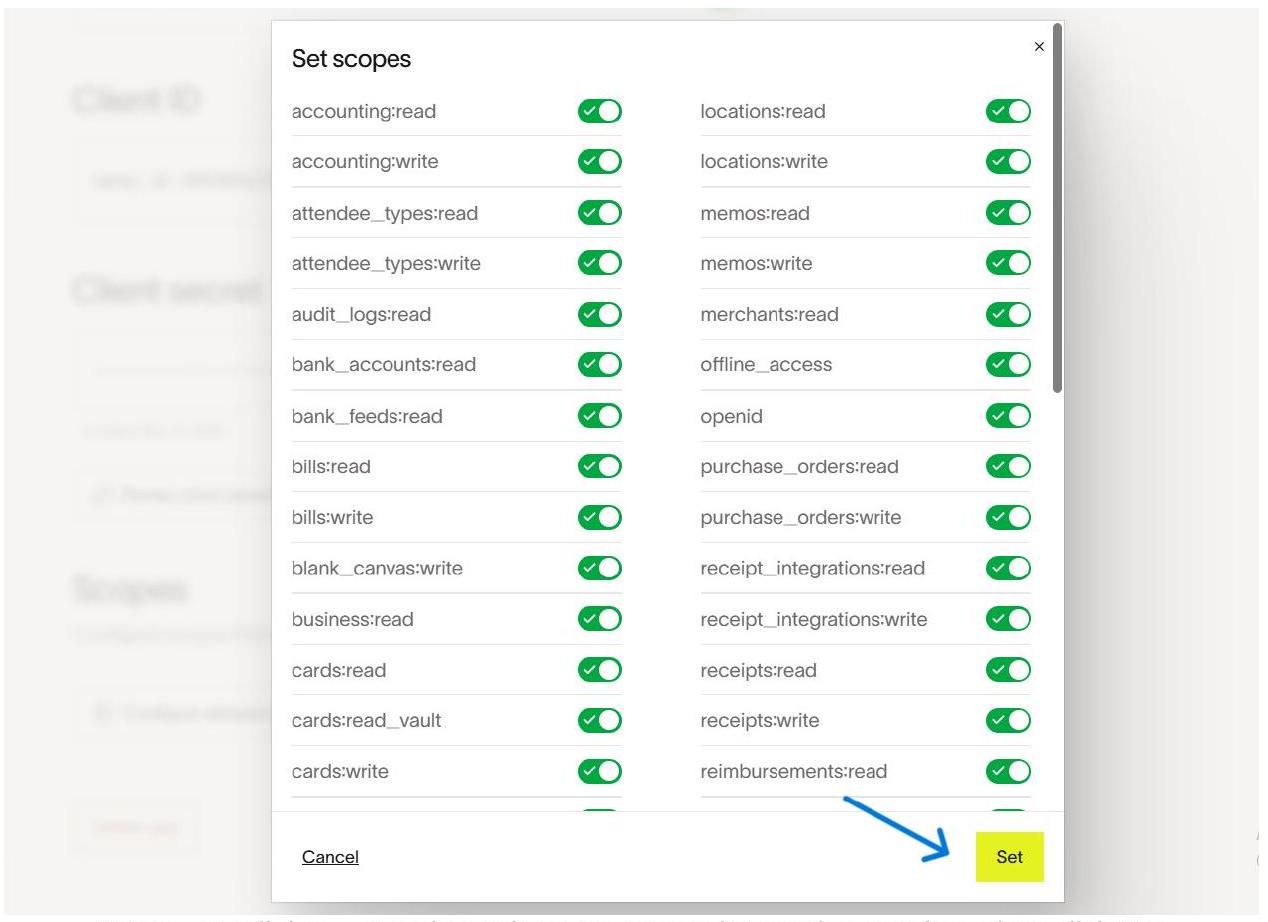Turn off locations:write scope
Image resolution: width=1268 pixels, height=922 pixels.
click(1008, 161)
